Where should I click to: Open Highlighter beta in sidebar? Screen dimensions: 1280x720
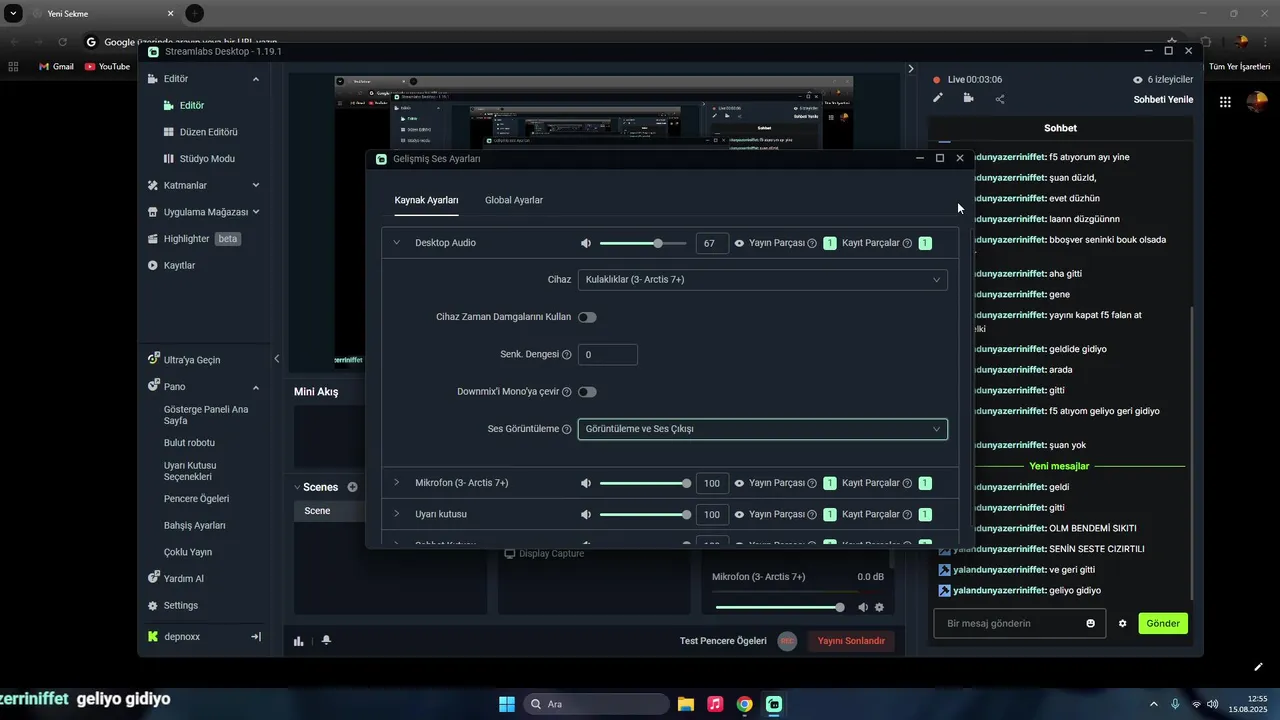tap(193, 239)
